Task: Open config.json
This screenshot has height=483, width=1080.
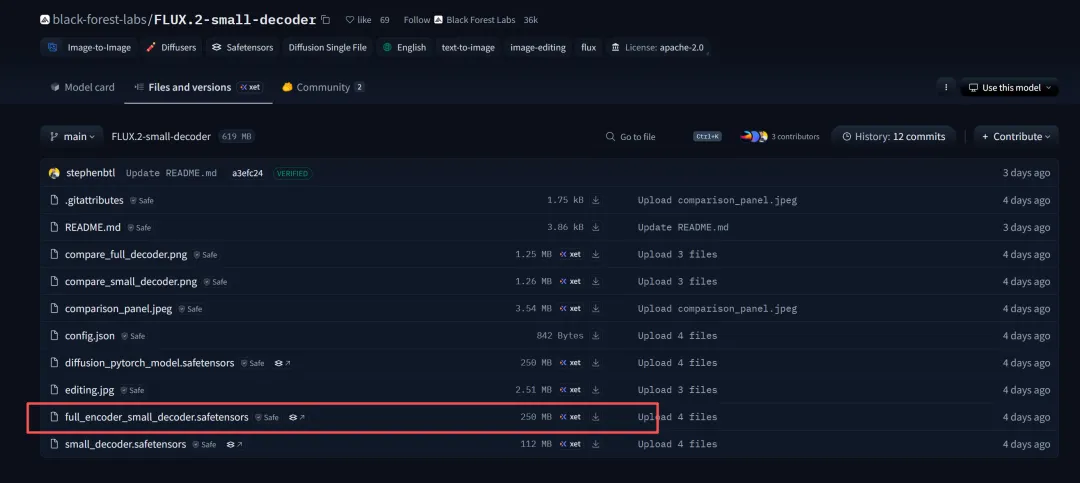Action: point(90,336)
